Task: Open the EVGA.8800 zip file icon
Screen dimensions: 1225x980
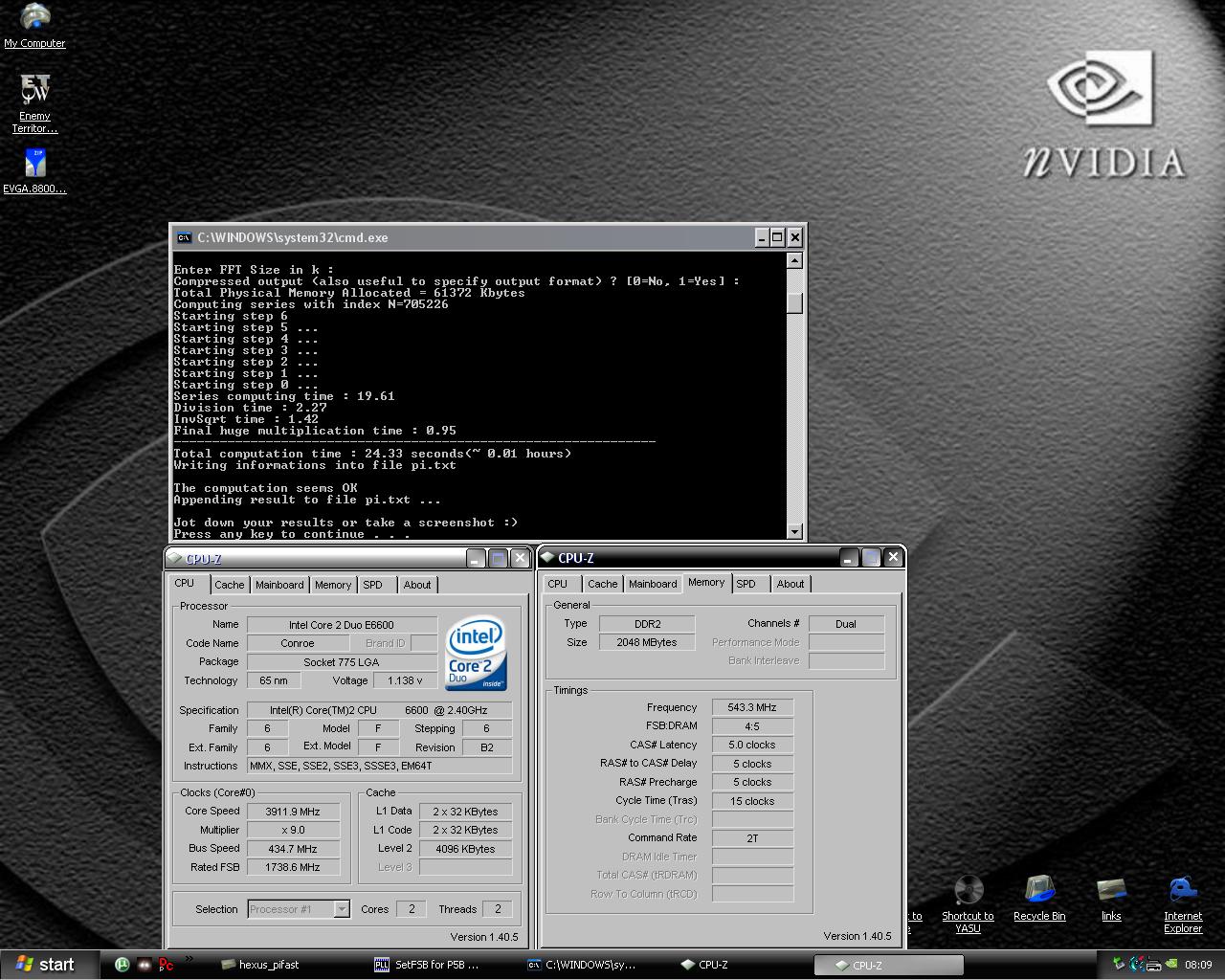Action: pos(34,171)
